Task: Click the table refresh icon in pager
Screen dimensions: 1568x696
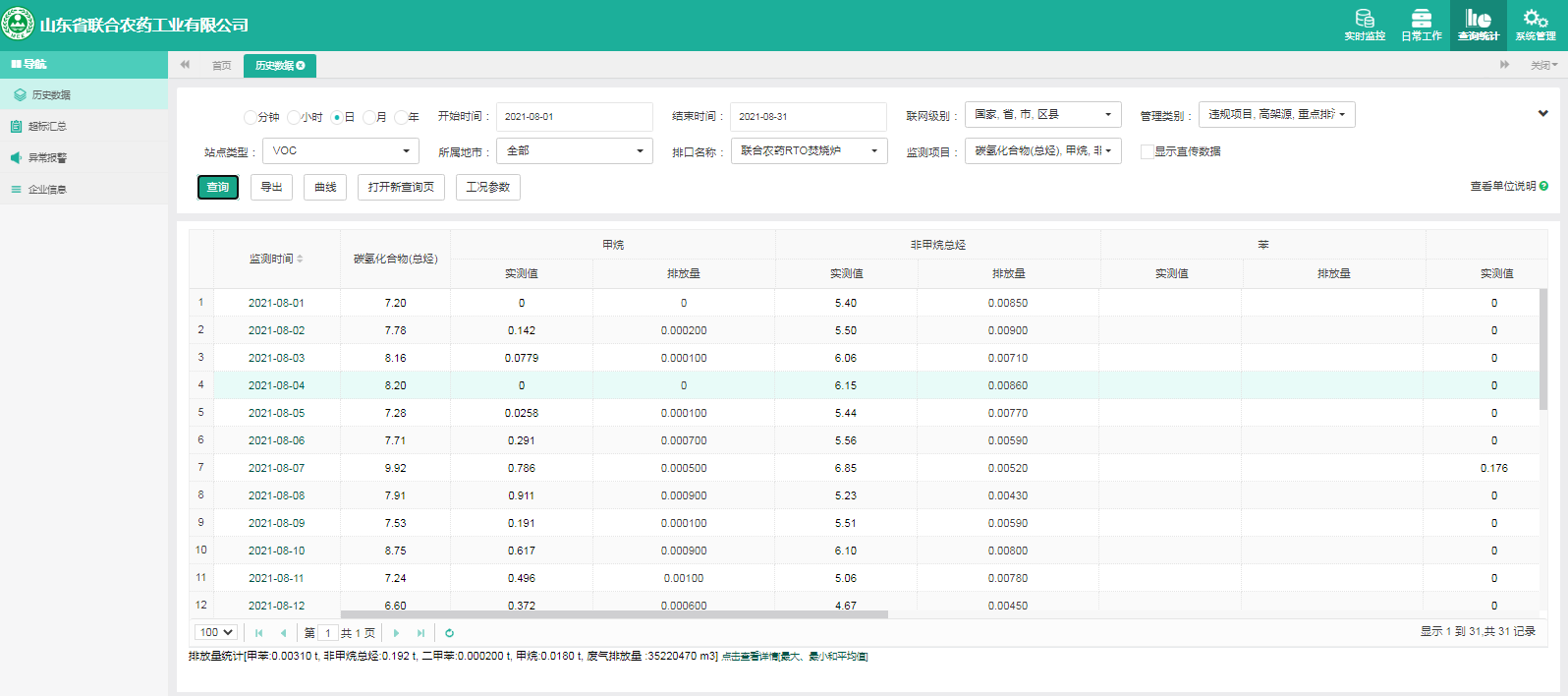Action: (449, 633)
